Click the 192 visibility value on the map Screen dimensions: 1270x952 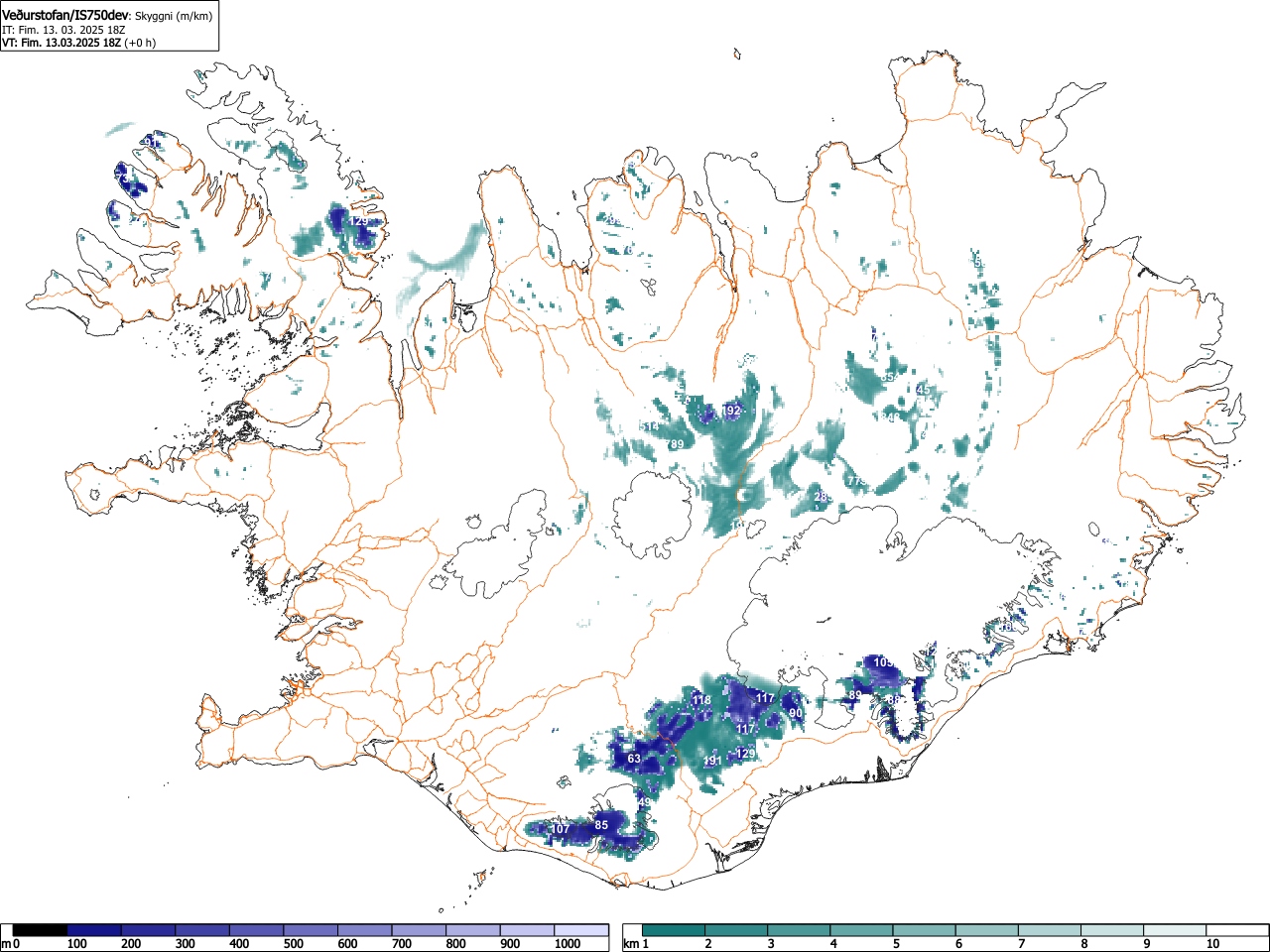pyautogui.click(x=731, y=411)
